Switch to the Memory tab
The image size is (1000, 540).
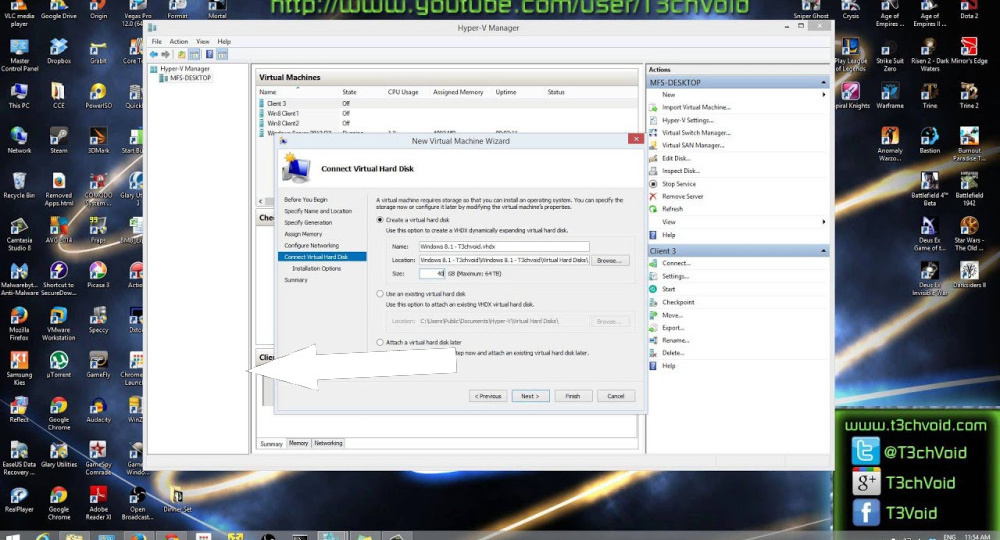(298, 443)
